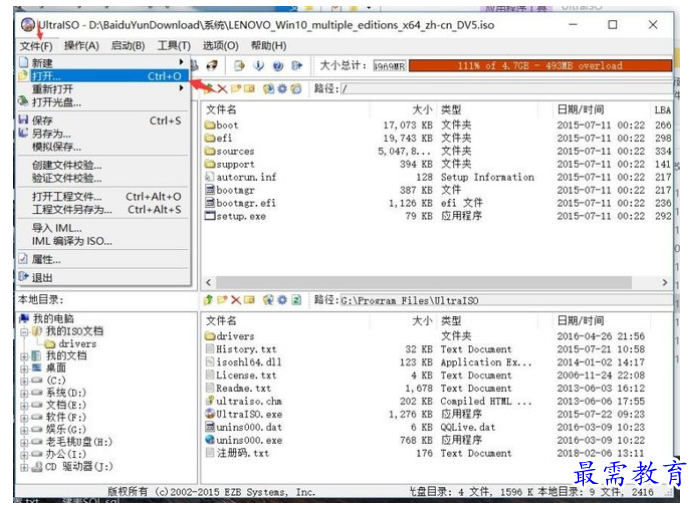This screenshot has height=505, width=695.
Task: Choose 属性... menu entry
Action: pos(104,259)
